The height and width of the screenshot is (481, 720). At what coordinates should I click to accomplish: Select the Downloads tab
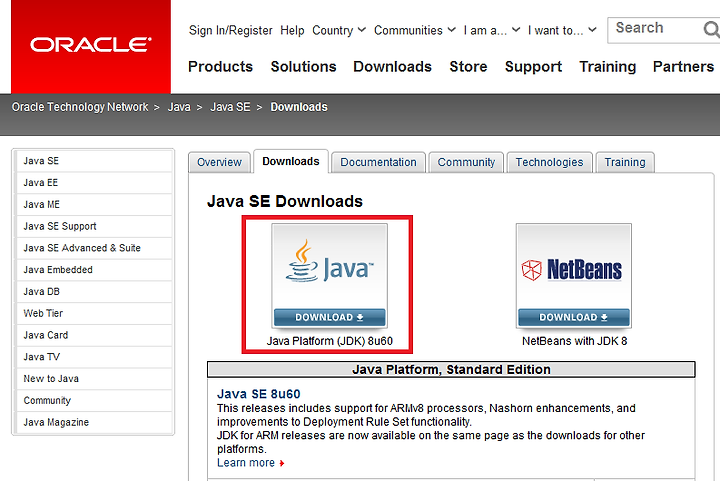coord(291,162)
